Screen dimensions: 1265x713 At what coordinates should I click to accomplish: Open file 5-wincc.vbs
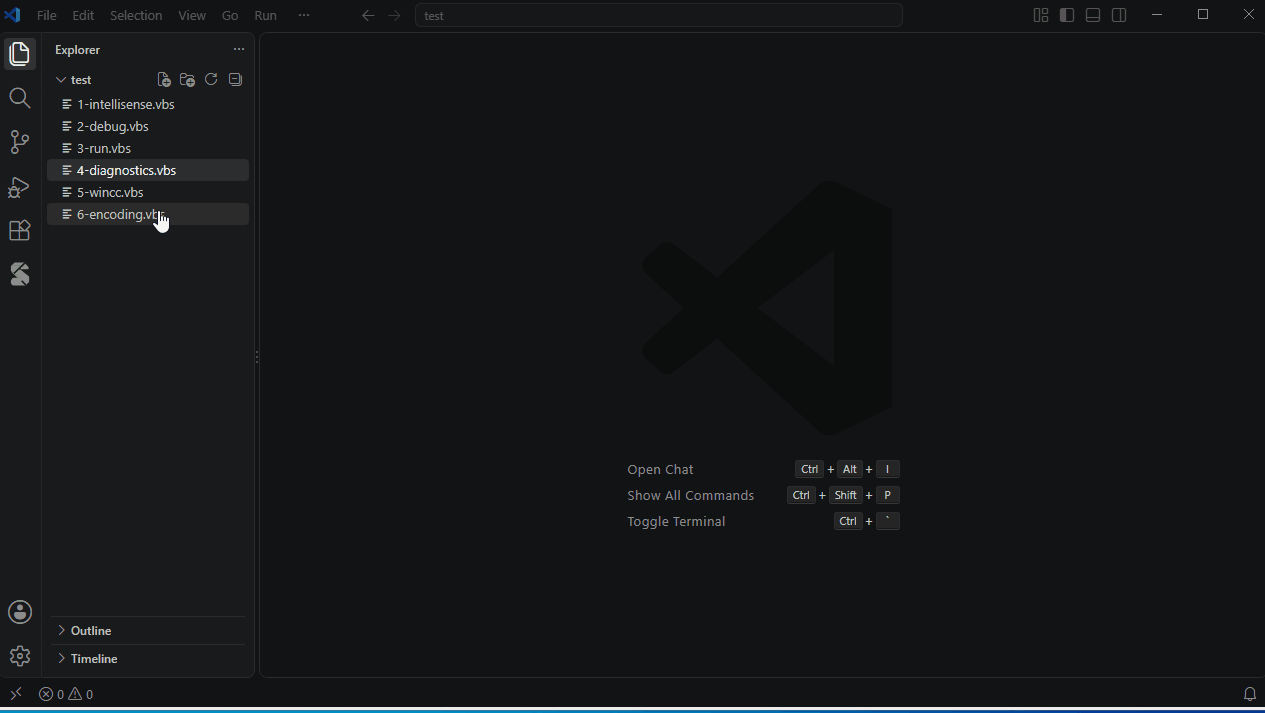[x=148, y=192]
